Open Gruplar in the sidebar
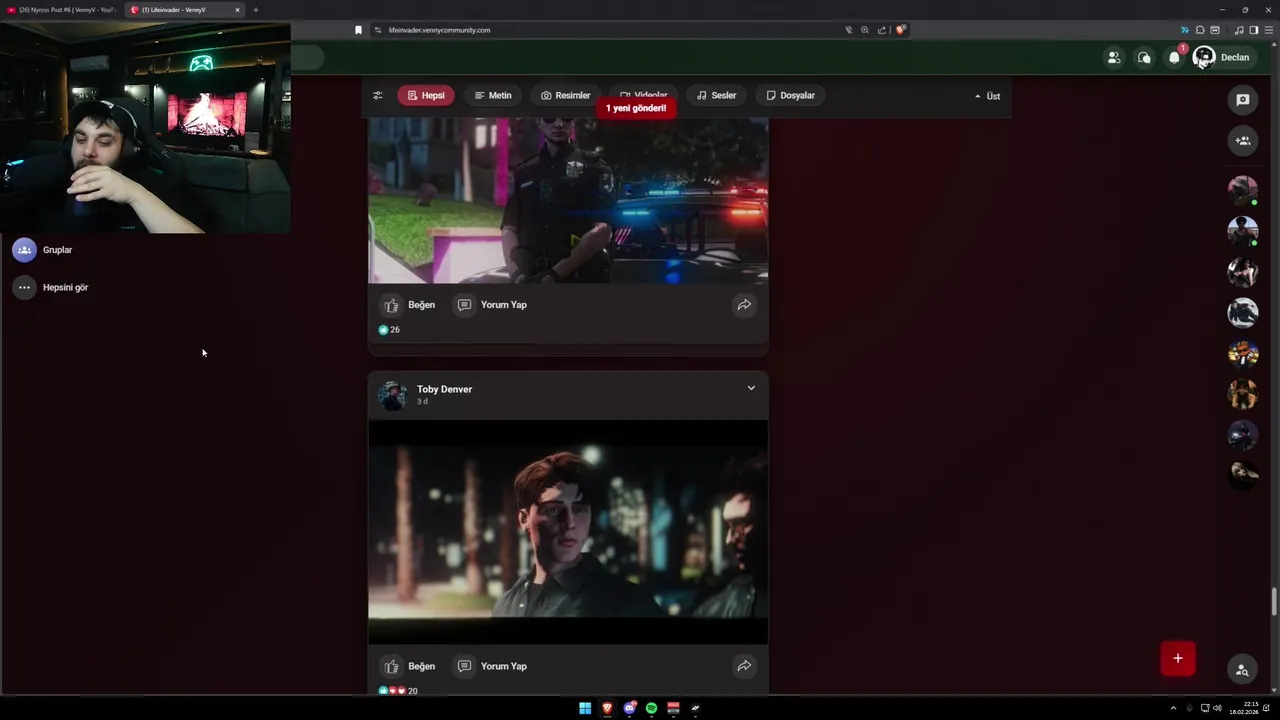1280x720 pixels. point(42,250)
